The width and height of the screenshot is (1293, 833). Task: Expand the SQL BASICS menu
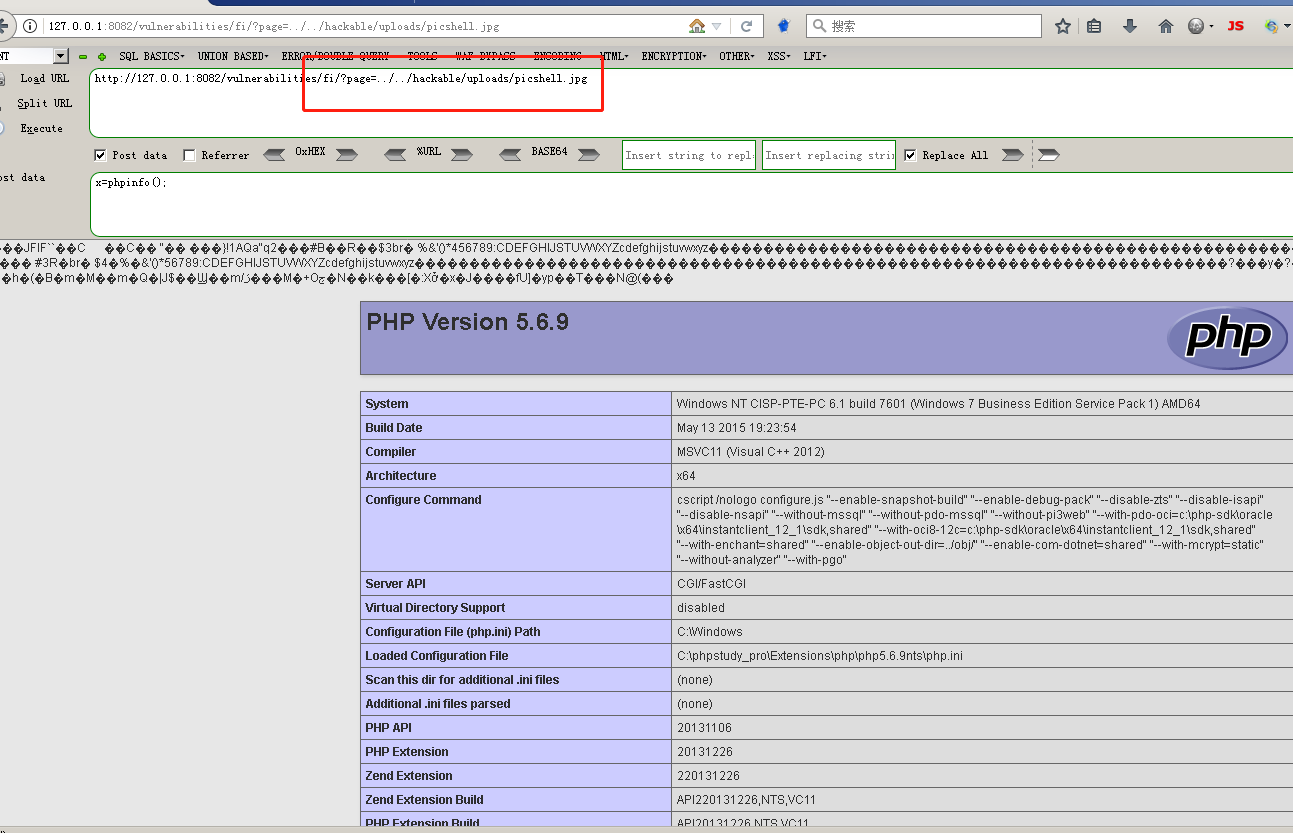coord(152,57)
